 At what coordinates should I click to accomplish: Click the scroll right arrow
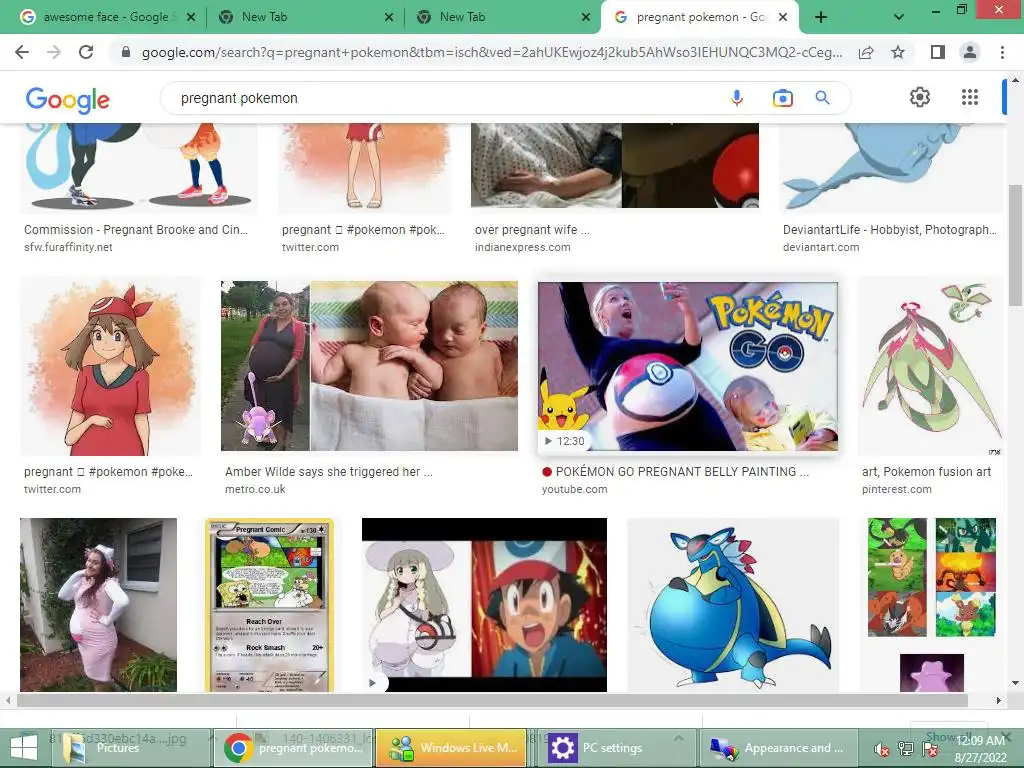pos(999,701)
